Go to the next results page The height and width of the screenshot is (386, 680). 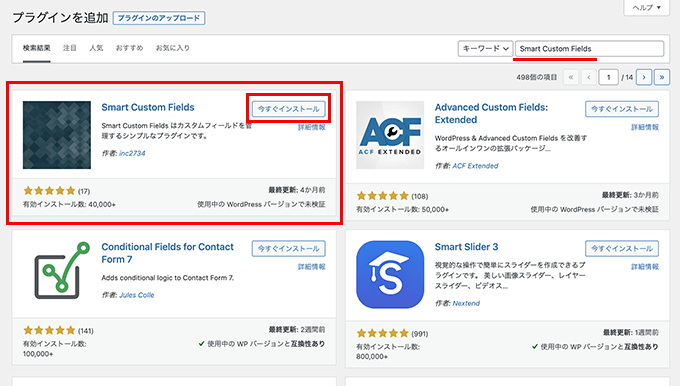coord(644,77)
